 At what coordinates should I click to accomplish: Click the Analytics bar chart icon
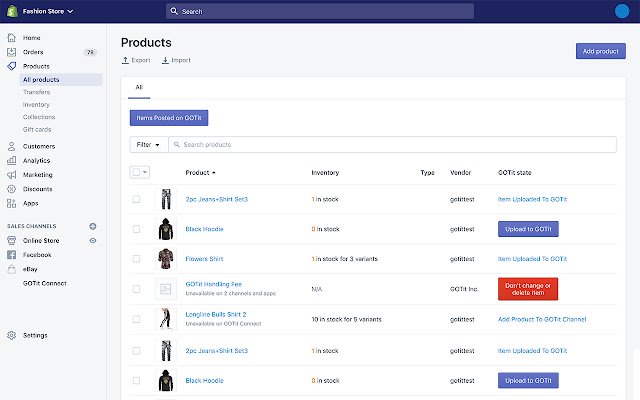click(11, 160)
